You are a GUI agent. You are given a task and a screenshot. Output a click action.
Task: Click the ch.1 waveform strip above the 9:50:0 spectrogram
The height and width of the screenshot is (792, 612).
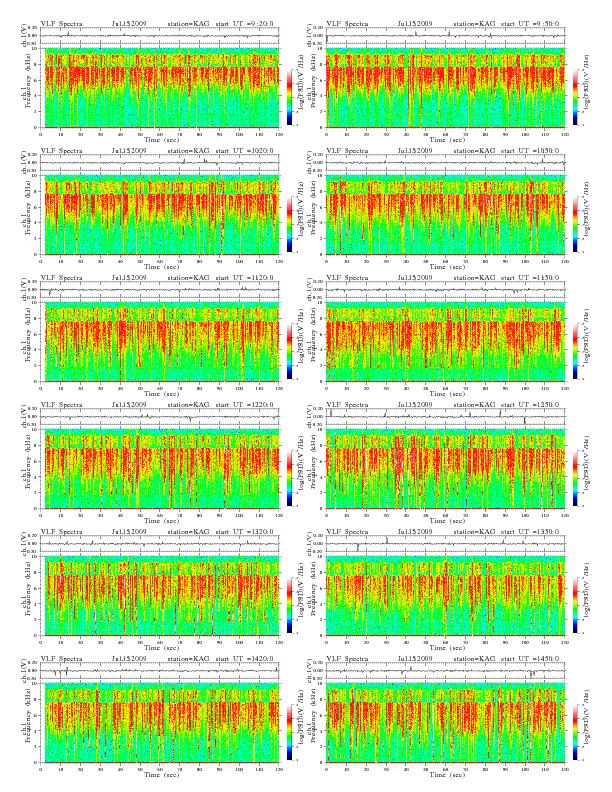tap(445, 36)
